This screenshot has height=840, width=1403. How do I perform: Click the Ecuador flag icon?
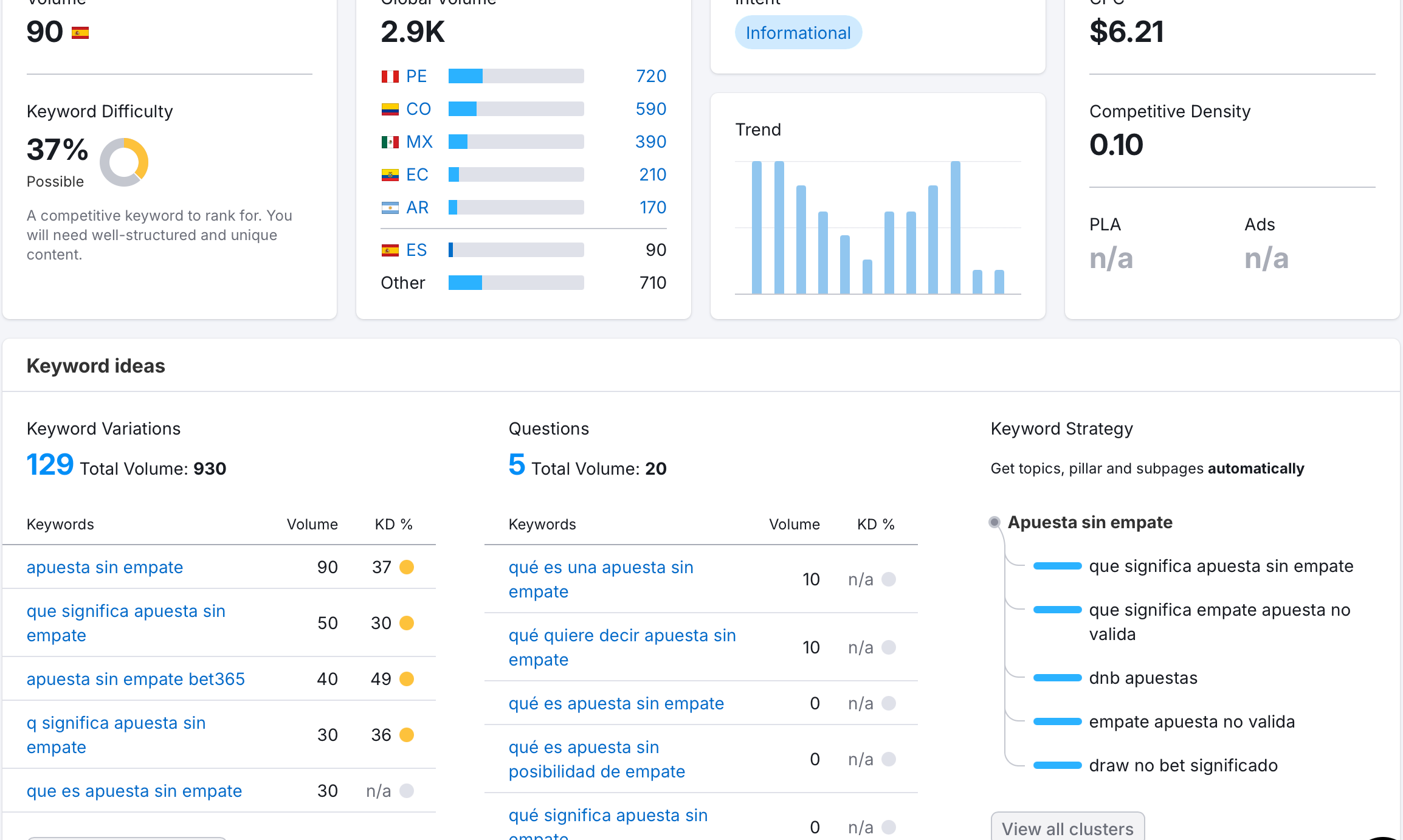tap(390, 175)
